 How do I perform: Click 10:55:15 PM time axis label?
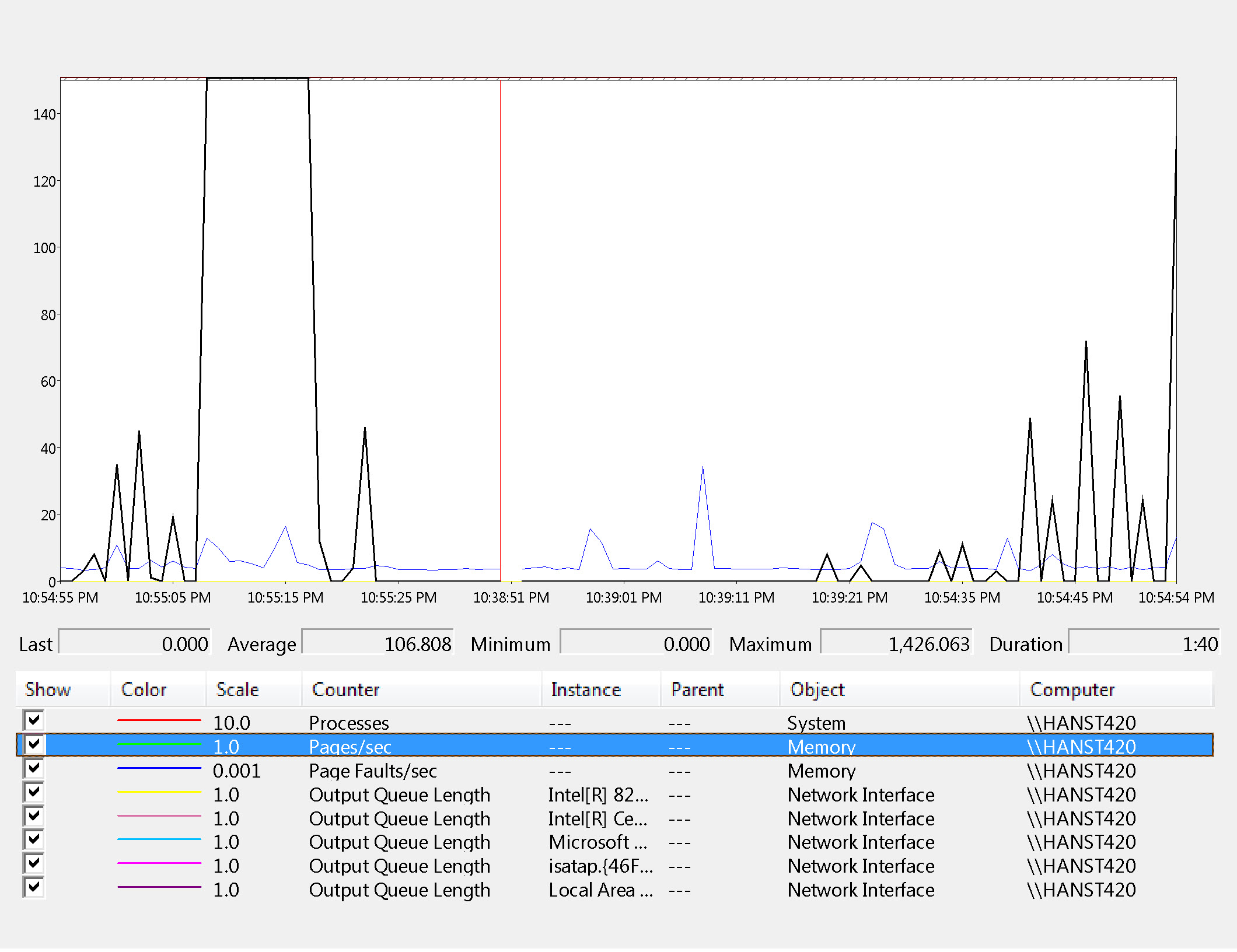pyautogui.click(x=285, y=598)
